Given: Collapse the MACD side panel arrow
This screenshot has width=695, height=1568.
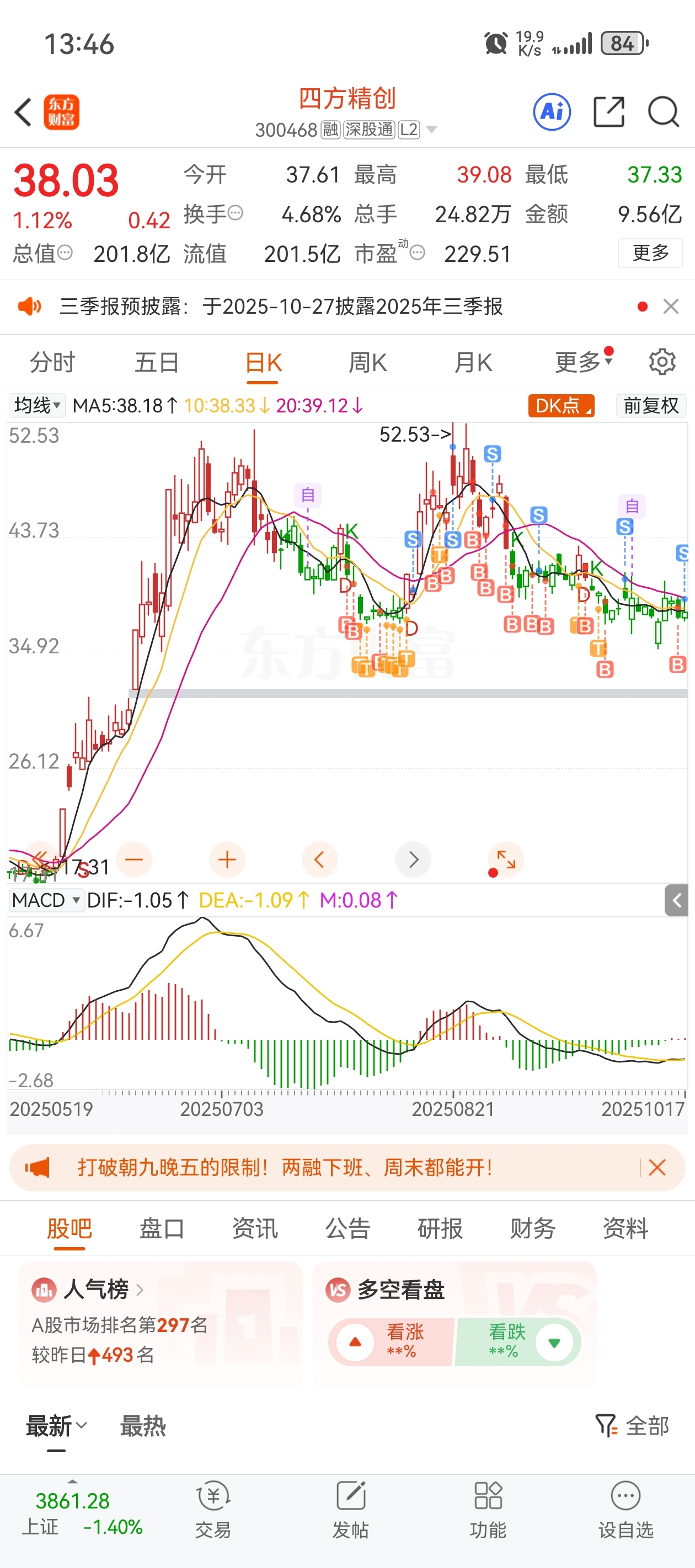Looking at the screenshot, I should tap(676, 900).
